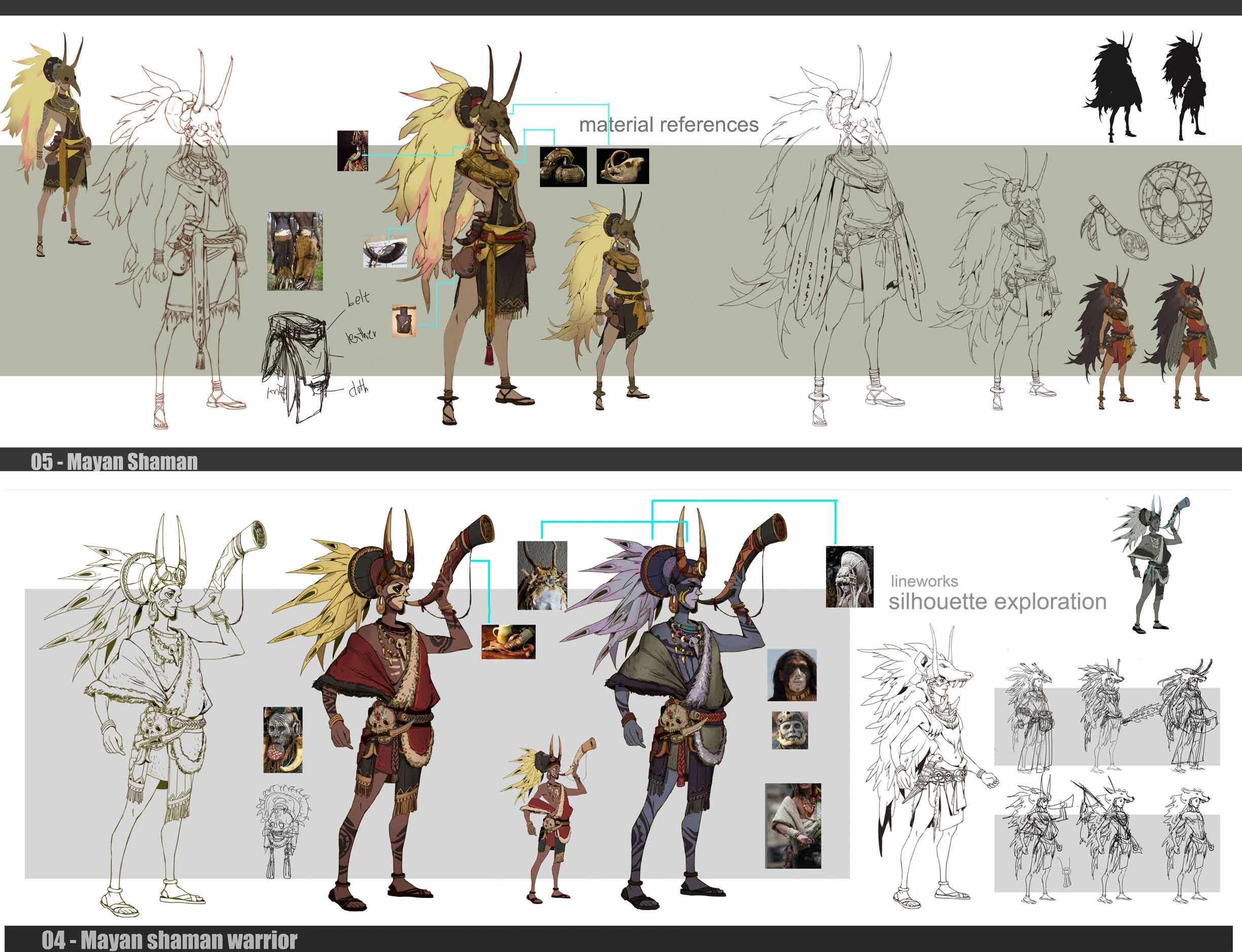Click the animal skull reference photo

[x=622, y=166]
